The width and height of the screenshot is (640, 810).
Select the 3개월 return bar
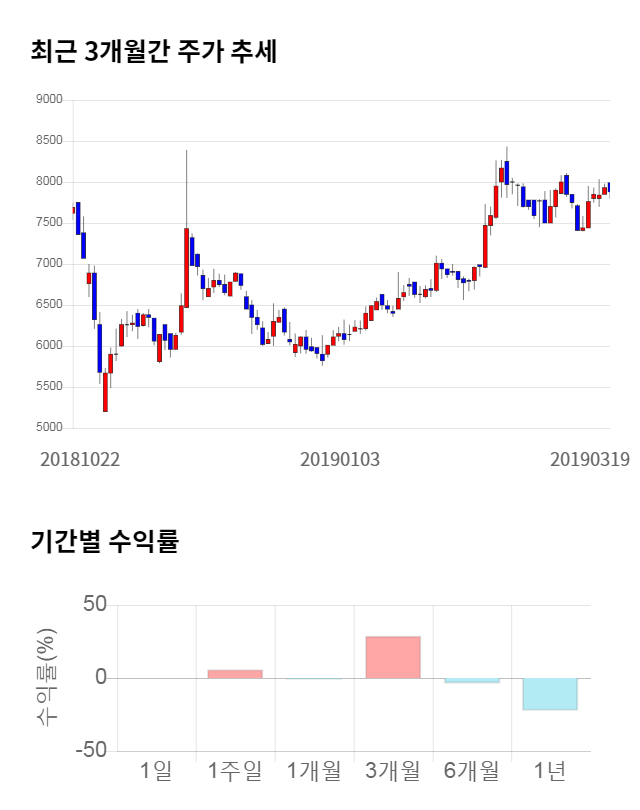[x=393, y=657]
